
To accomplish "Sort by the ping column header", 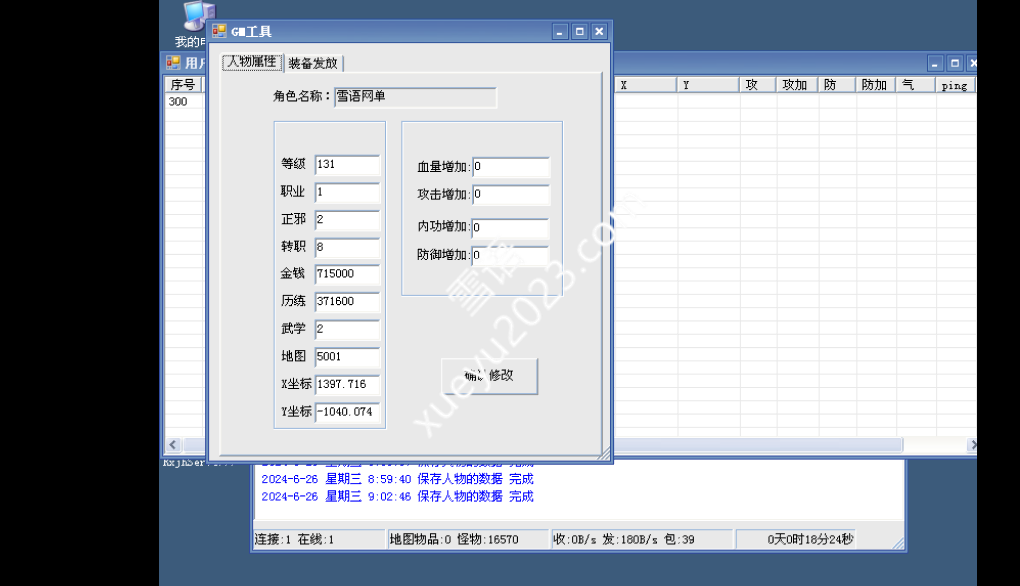I will [954, 86].
